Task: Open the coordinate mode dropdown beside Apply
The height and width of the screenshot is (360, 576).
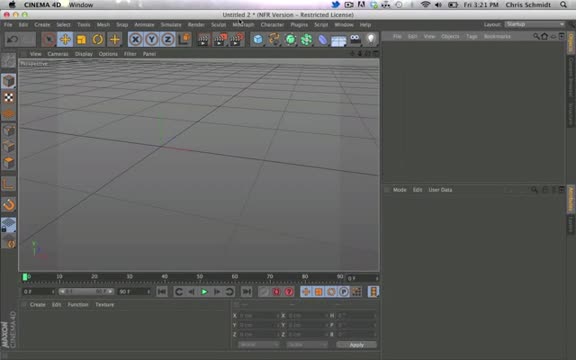Action: coord(307,345)
